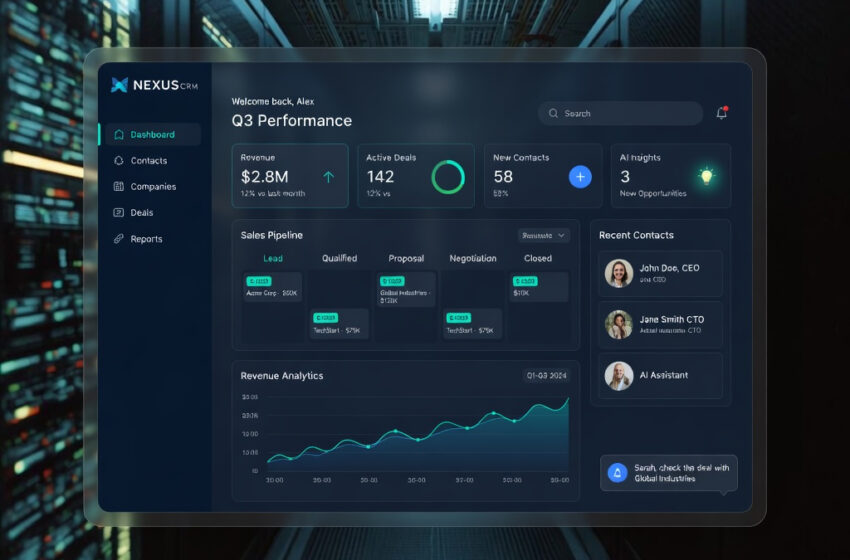Click the AI Assistant avatar photo
Viewport: 850px width, 560px height.
click(x=619, y=376)
